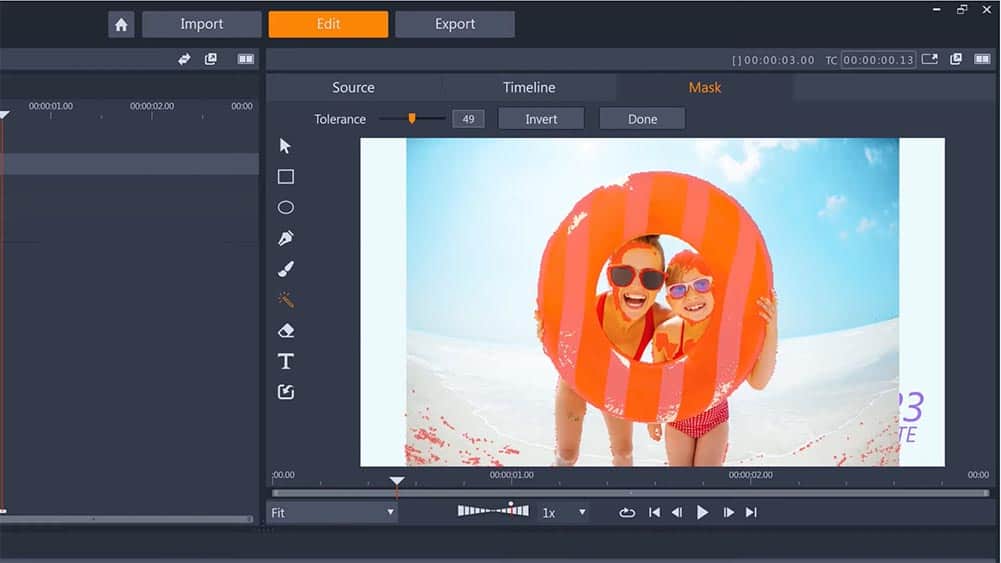Screen dimensions: 1001x563
Task: Select the arrow selection tool
Action: [x=285, y=146]
